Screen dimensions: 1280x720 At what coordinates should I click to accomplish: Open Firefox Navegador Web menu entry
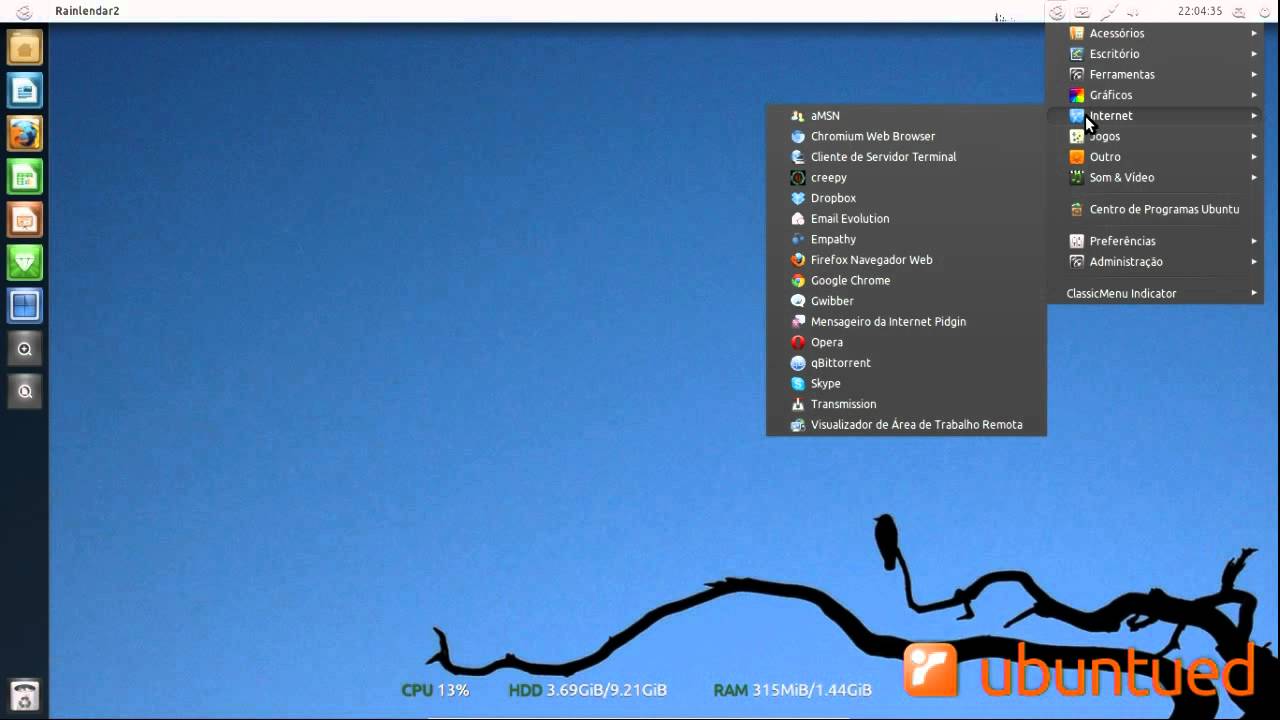pos(906,260)
